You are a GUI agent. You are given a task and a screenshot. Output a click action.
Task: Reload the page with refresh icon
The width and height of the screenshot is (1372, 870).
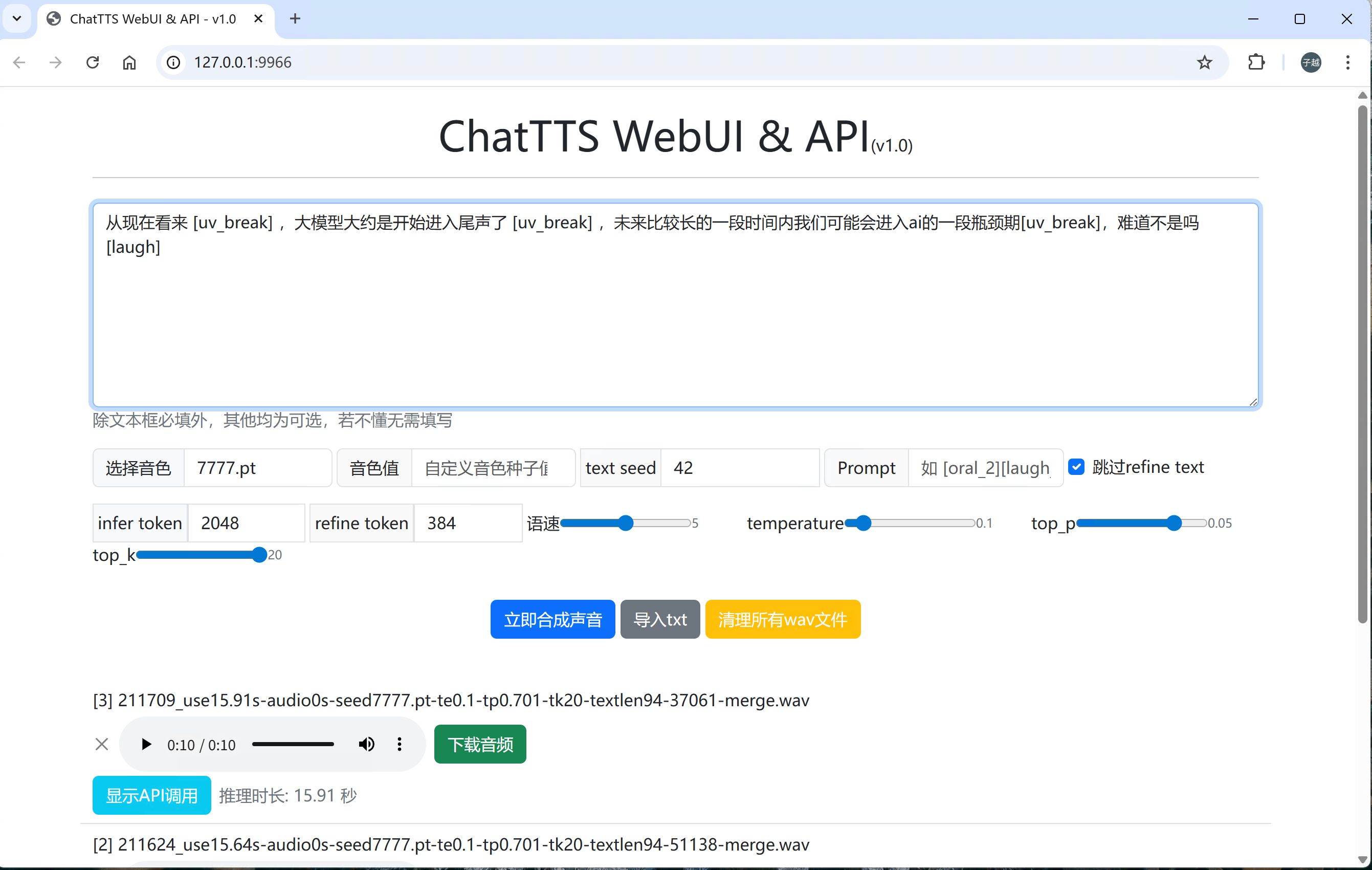pyautogui.click(x=92, y=62)
